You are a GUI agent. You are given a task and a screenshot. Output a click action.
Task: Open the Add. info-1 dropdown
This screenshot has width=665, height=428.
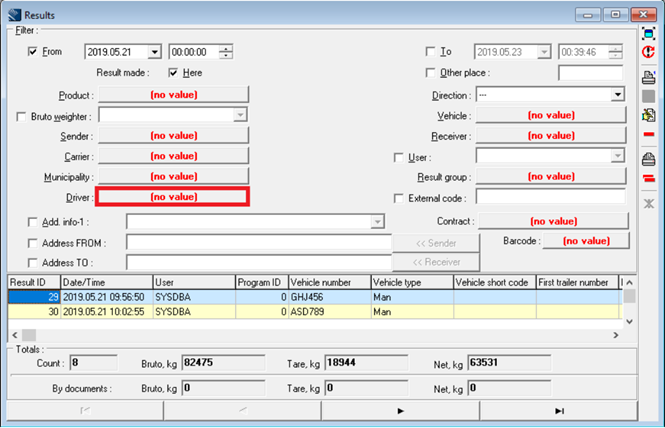377,221
